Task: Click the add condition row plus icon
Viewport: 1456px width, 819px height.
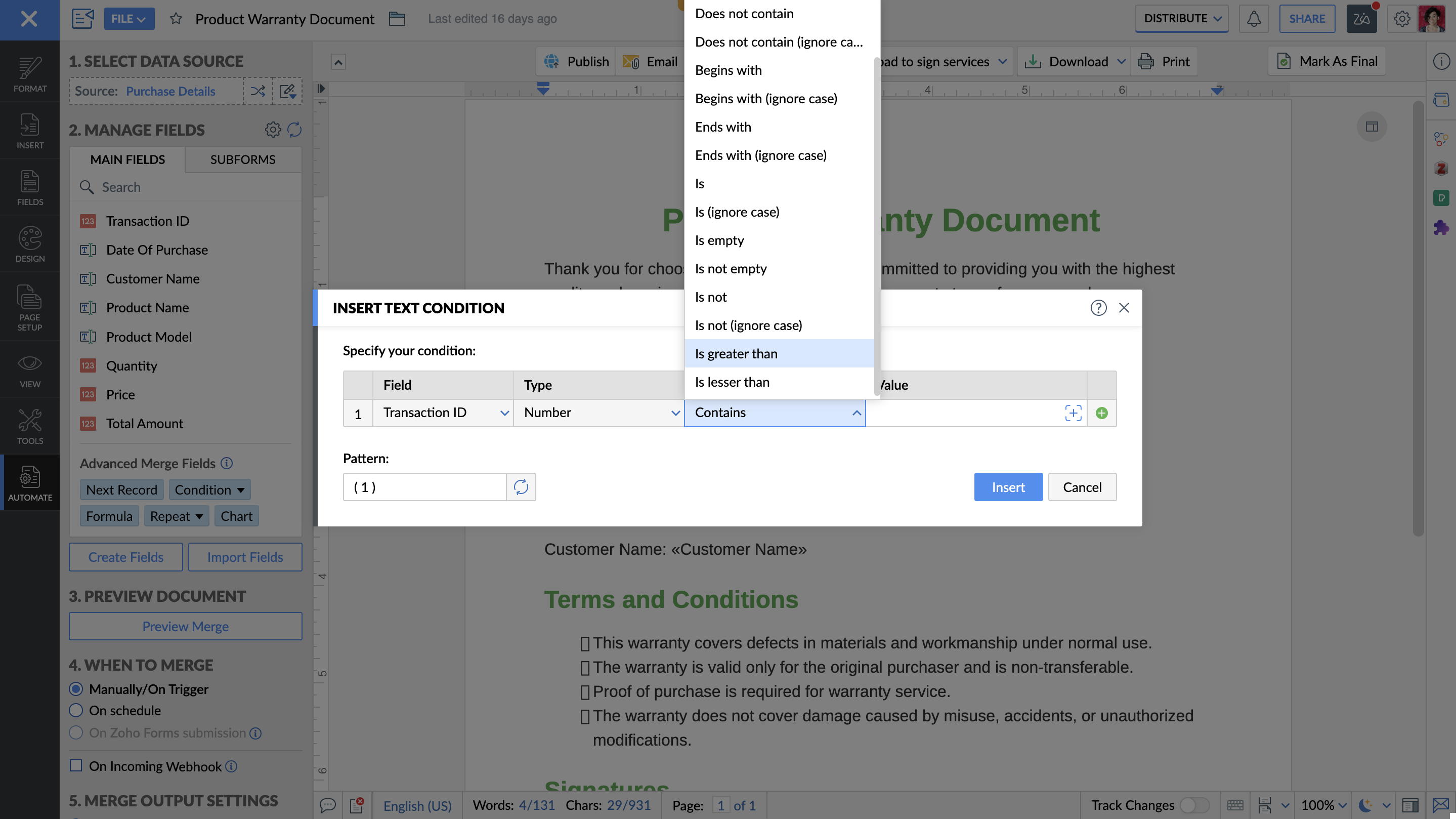Action: click(1101, 413)
